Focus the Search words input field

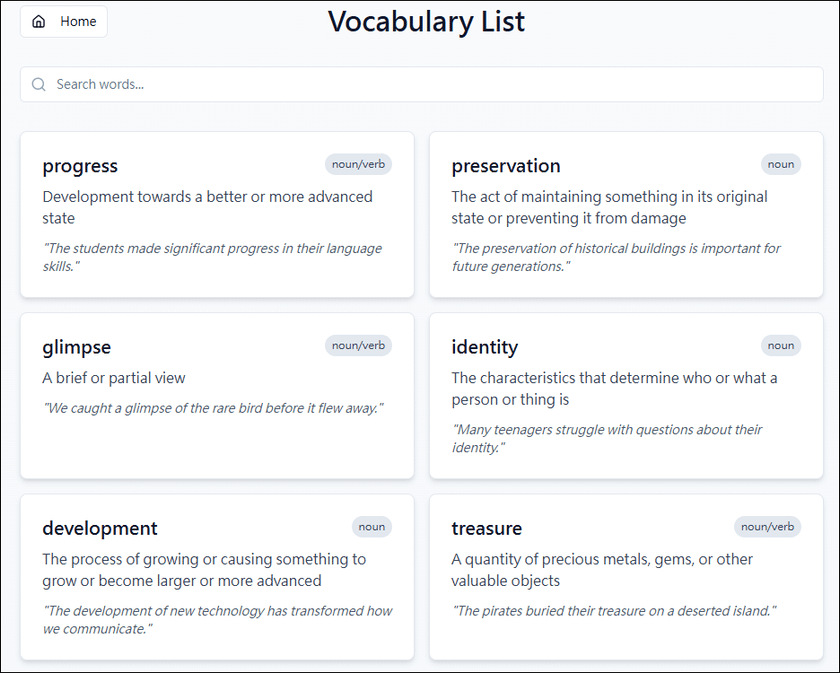coord(422,84)
